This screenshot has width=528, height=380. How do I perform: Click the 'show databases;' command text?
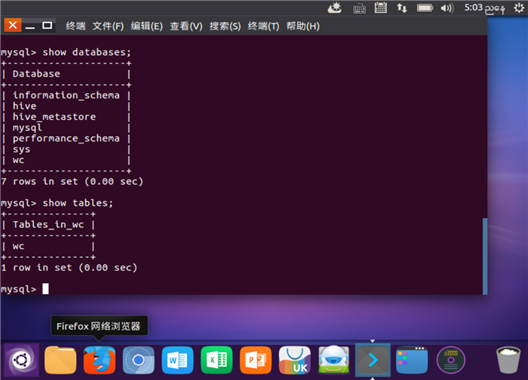(x=87, y=52)
